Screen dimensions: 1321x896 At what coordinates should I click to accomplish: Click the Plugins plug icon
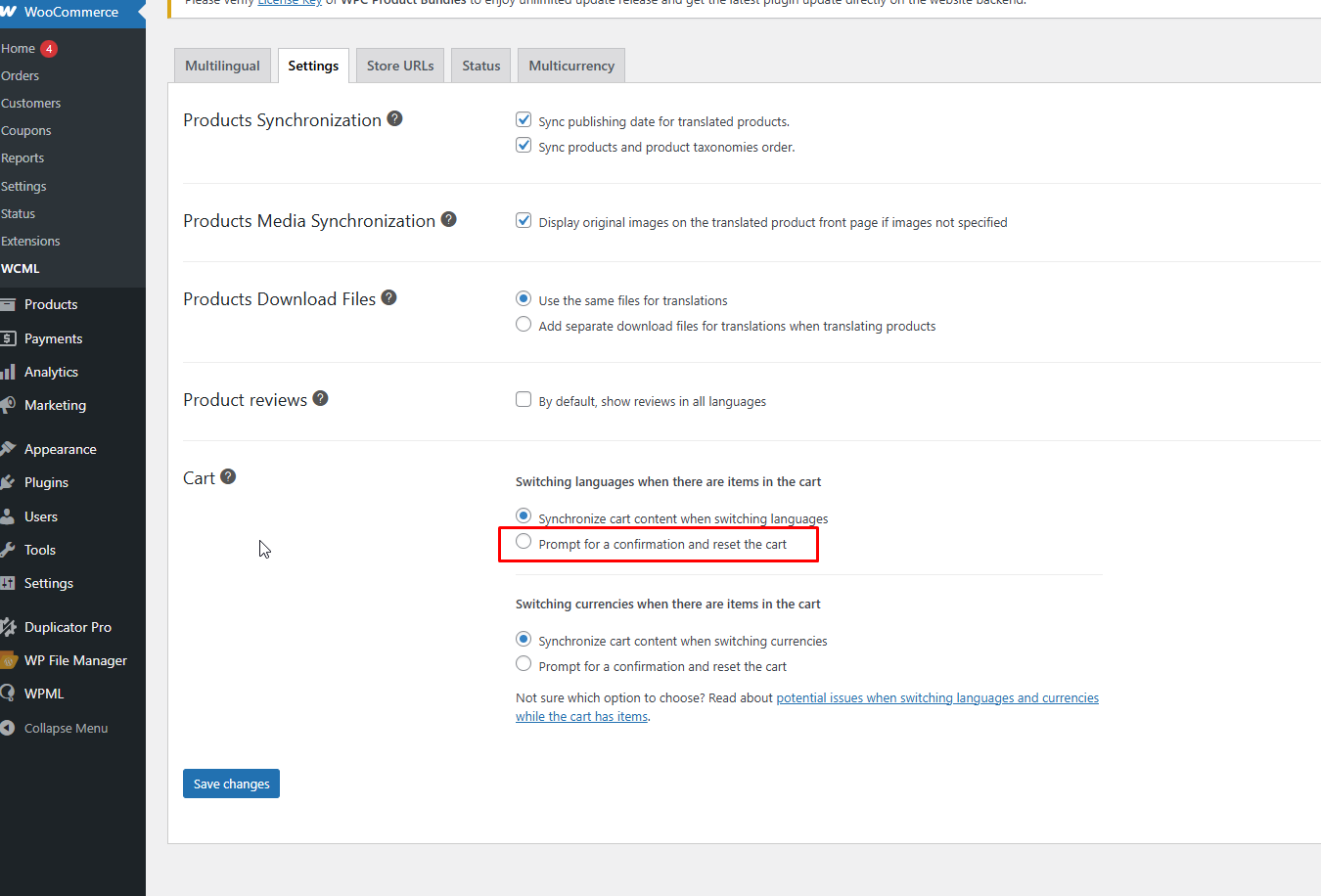click(x=8, y=482)
